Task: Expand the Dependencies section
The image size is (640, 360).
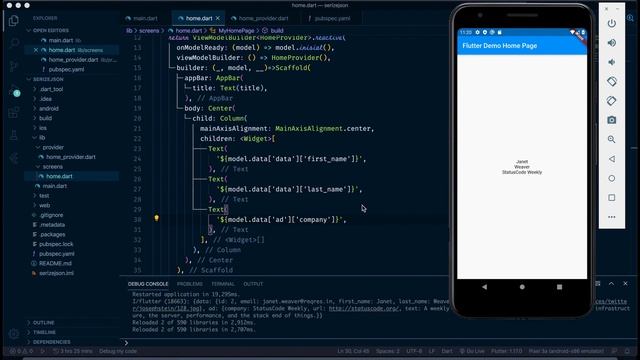Action: (x=51, y=342)
